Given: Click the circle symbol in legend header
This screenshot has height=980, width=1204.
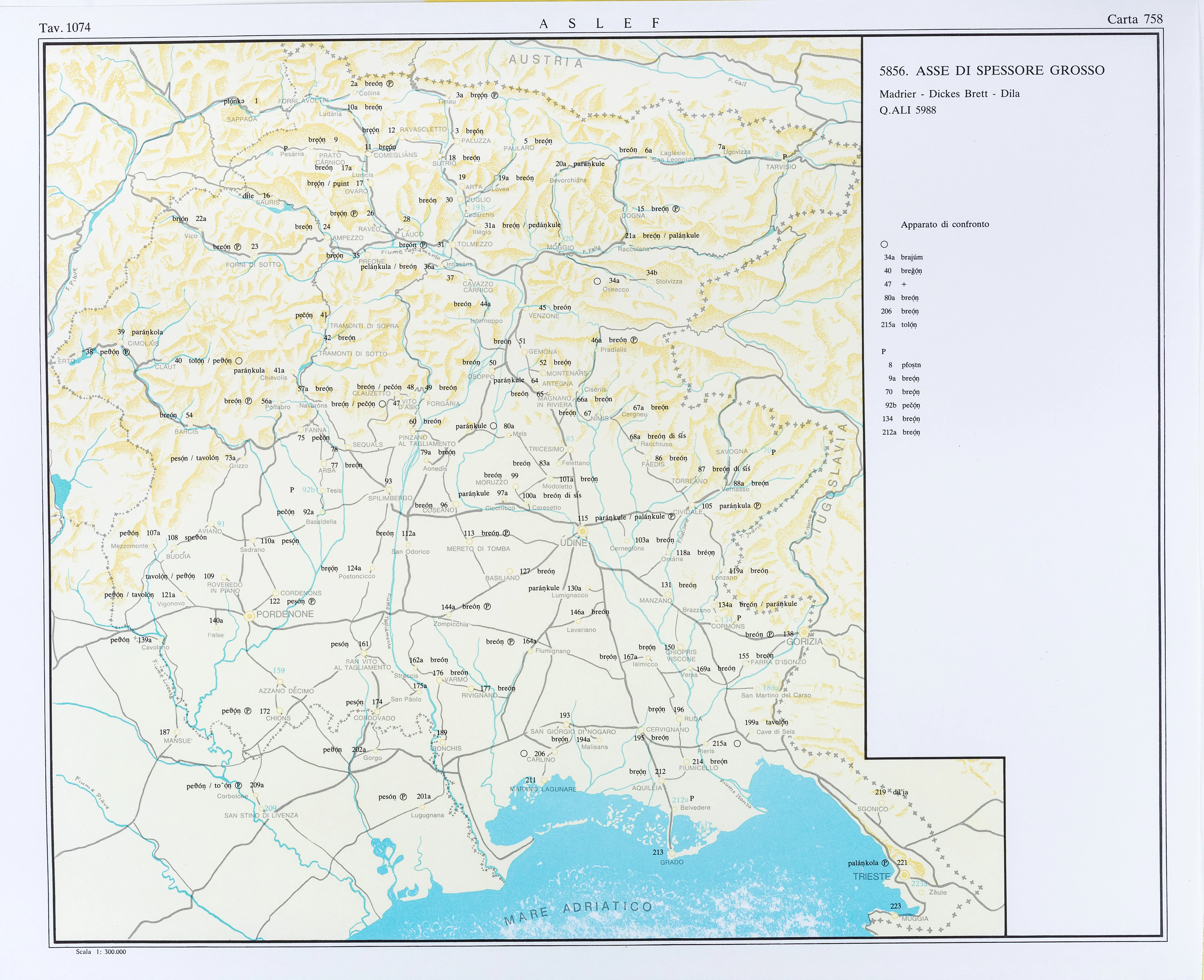Looking at the screenshot, I should [x=884, y=244].
